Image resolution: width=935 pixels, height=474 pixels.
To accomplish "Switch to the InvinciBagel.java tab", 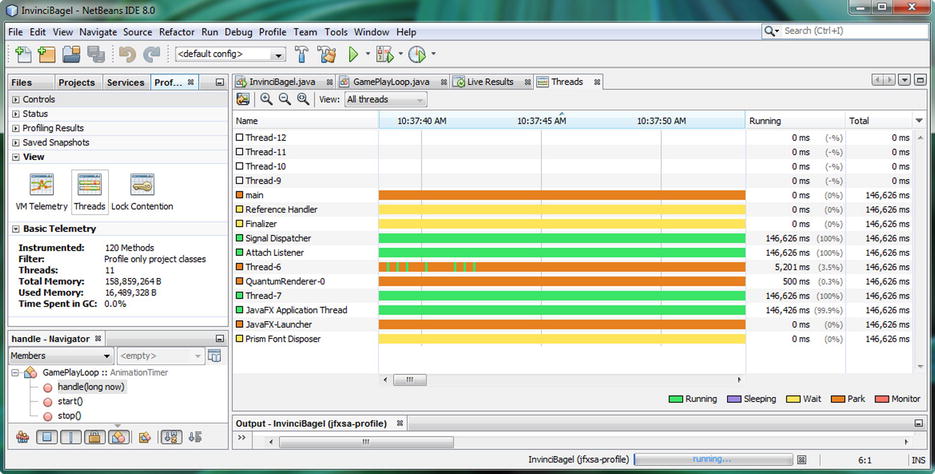I will point(282,82).
